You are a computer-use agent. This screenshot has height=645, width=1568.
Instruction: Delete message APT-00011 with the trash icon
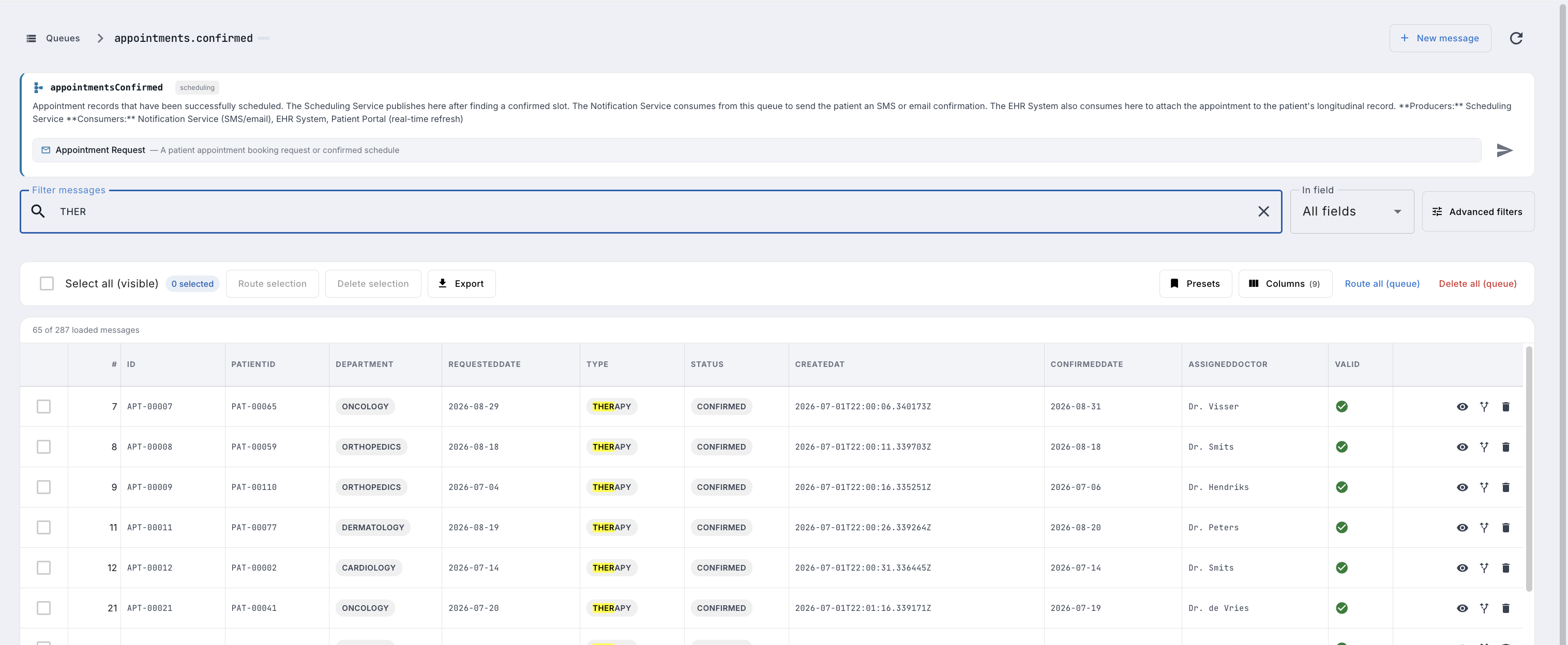1505,528
